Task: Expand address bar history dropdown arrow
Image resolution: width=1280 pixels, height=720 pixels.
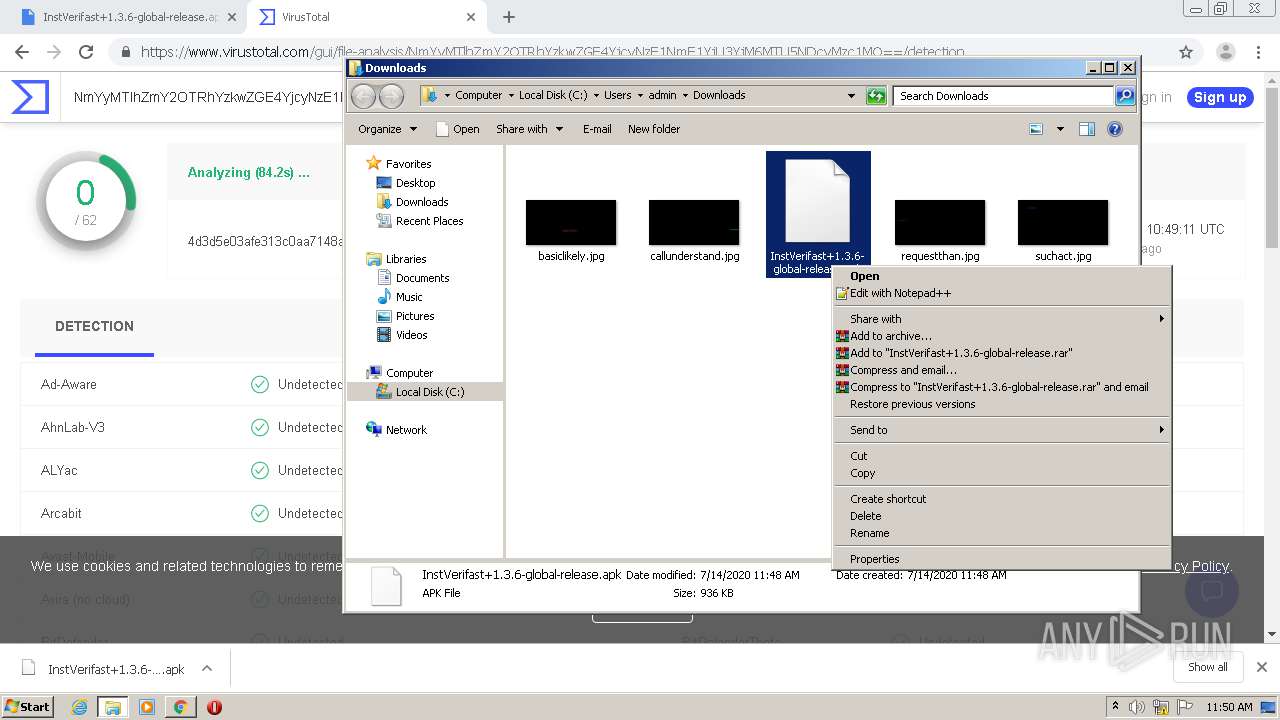Action: click(851, 96)
